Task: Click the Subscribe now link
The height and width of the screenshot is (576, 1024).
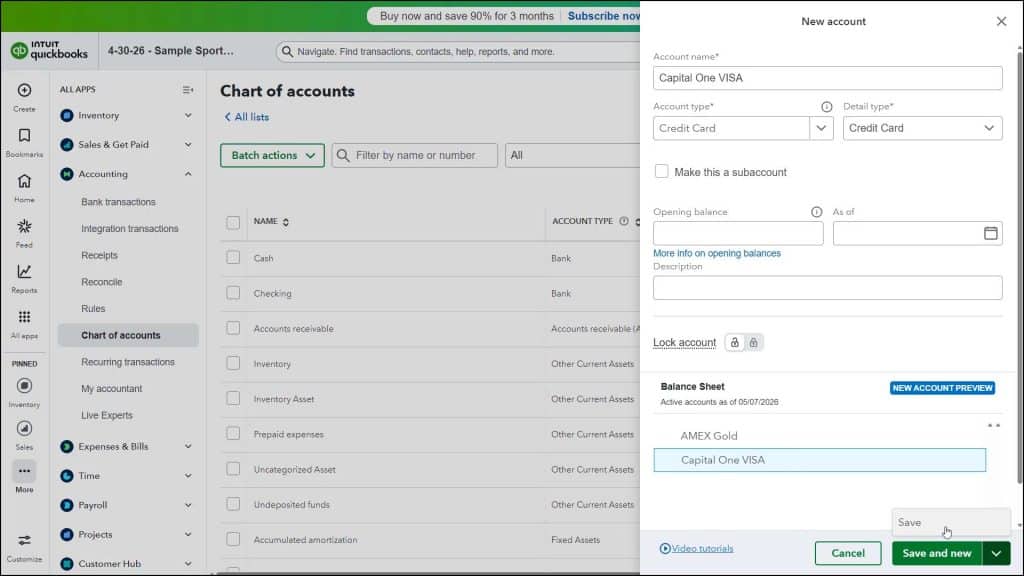Action: pos(603,16)
